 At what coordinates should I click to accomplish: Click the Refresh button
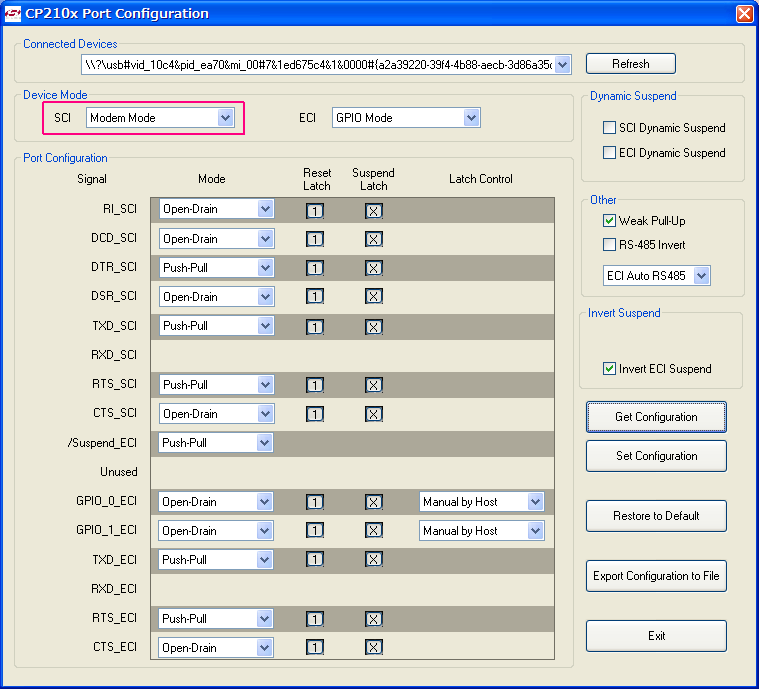[x=631, y=63]
